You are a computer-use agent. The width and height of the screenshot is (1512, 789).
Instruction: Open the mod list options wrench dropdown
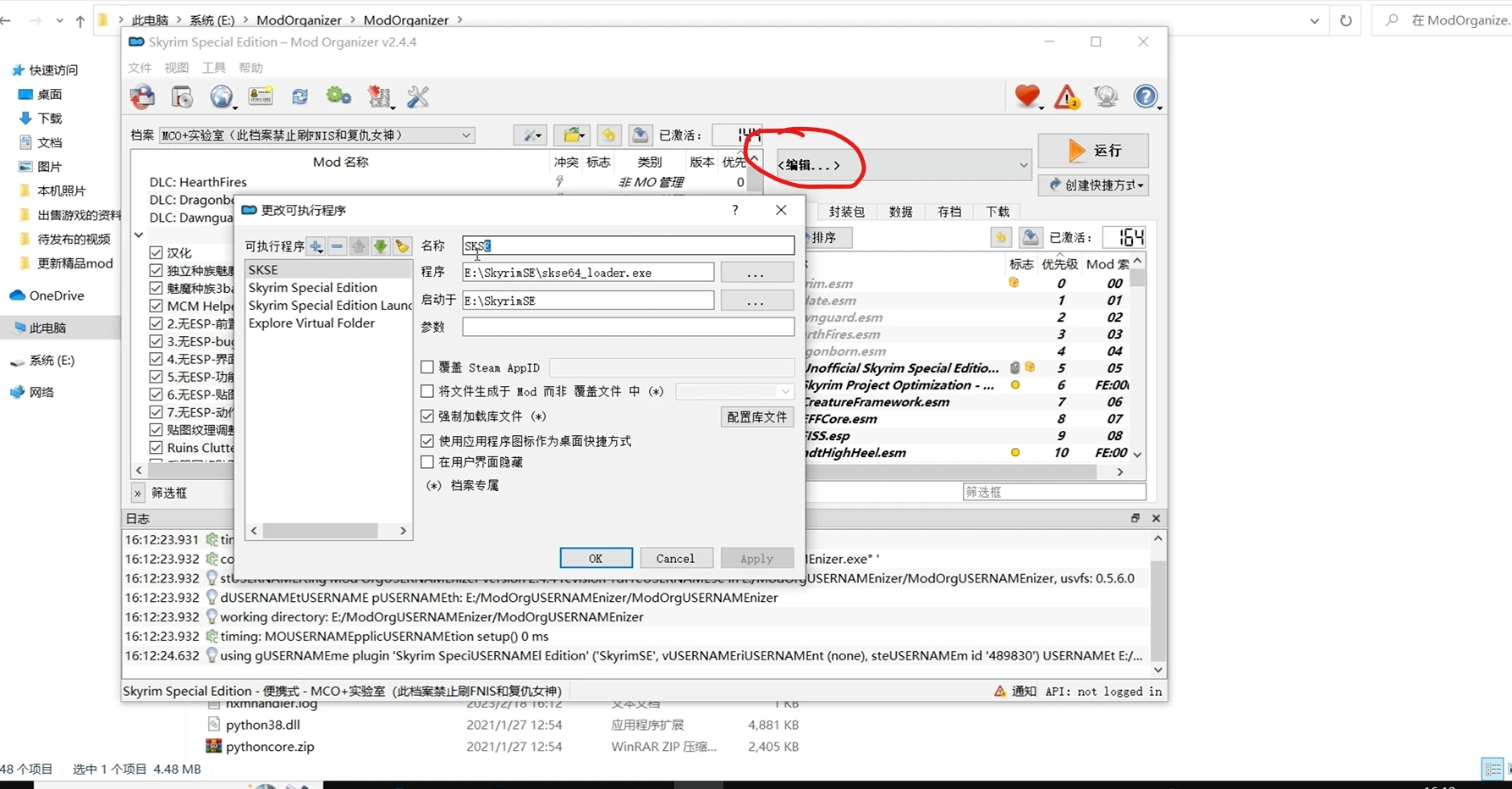(x=530, y=135)
